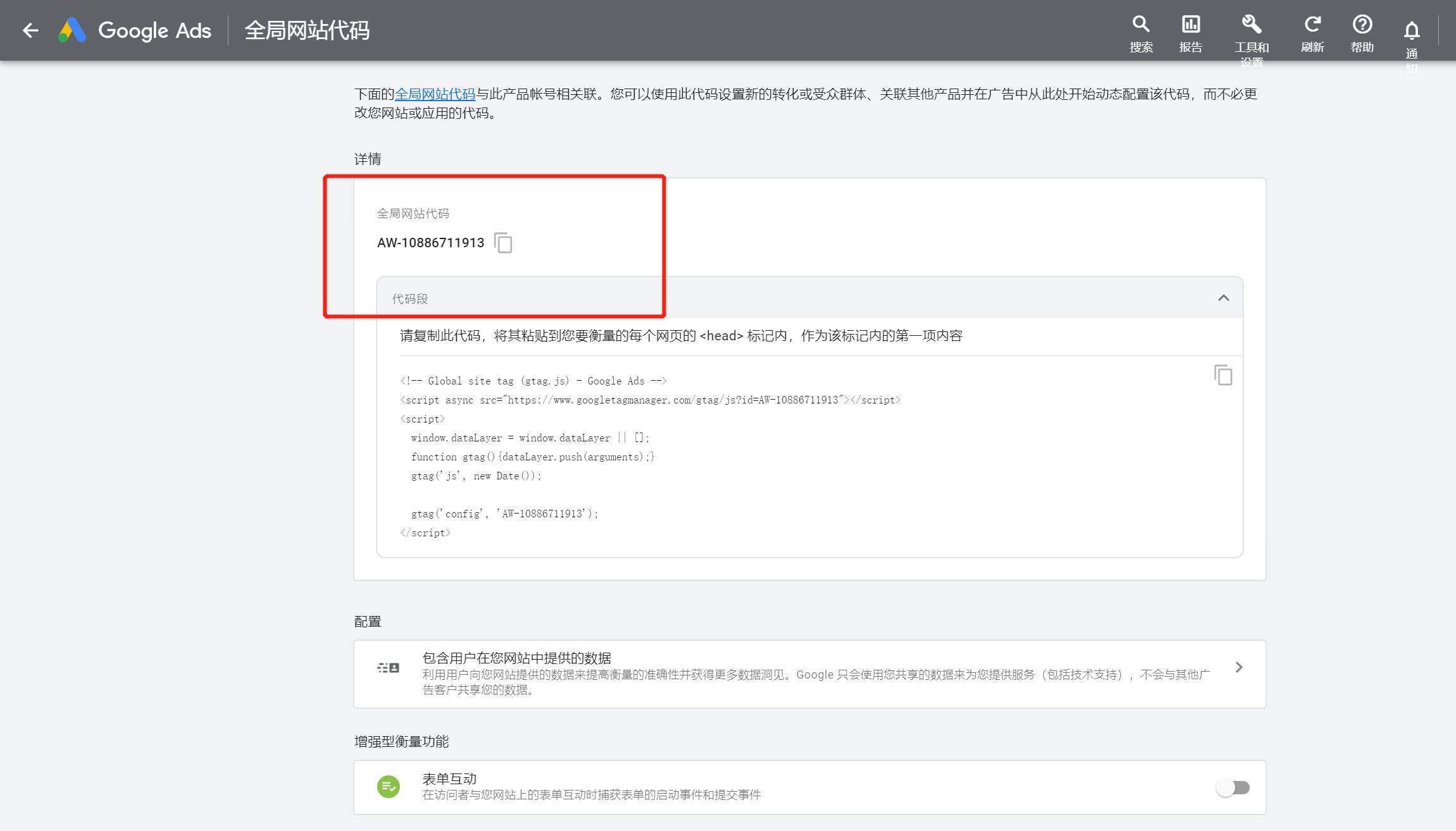Click the 刷新 refresh icon
1456x831 pixels.
point(1312,25)
